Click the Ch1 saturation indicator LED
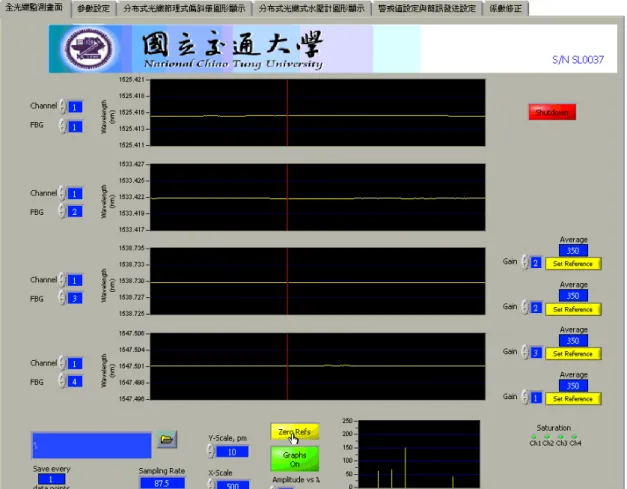Screen dimensions: 627x489 [534, 437]
